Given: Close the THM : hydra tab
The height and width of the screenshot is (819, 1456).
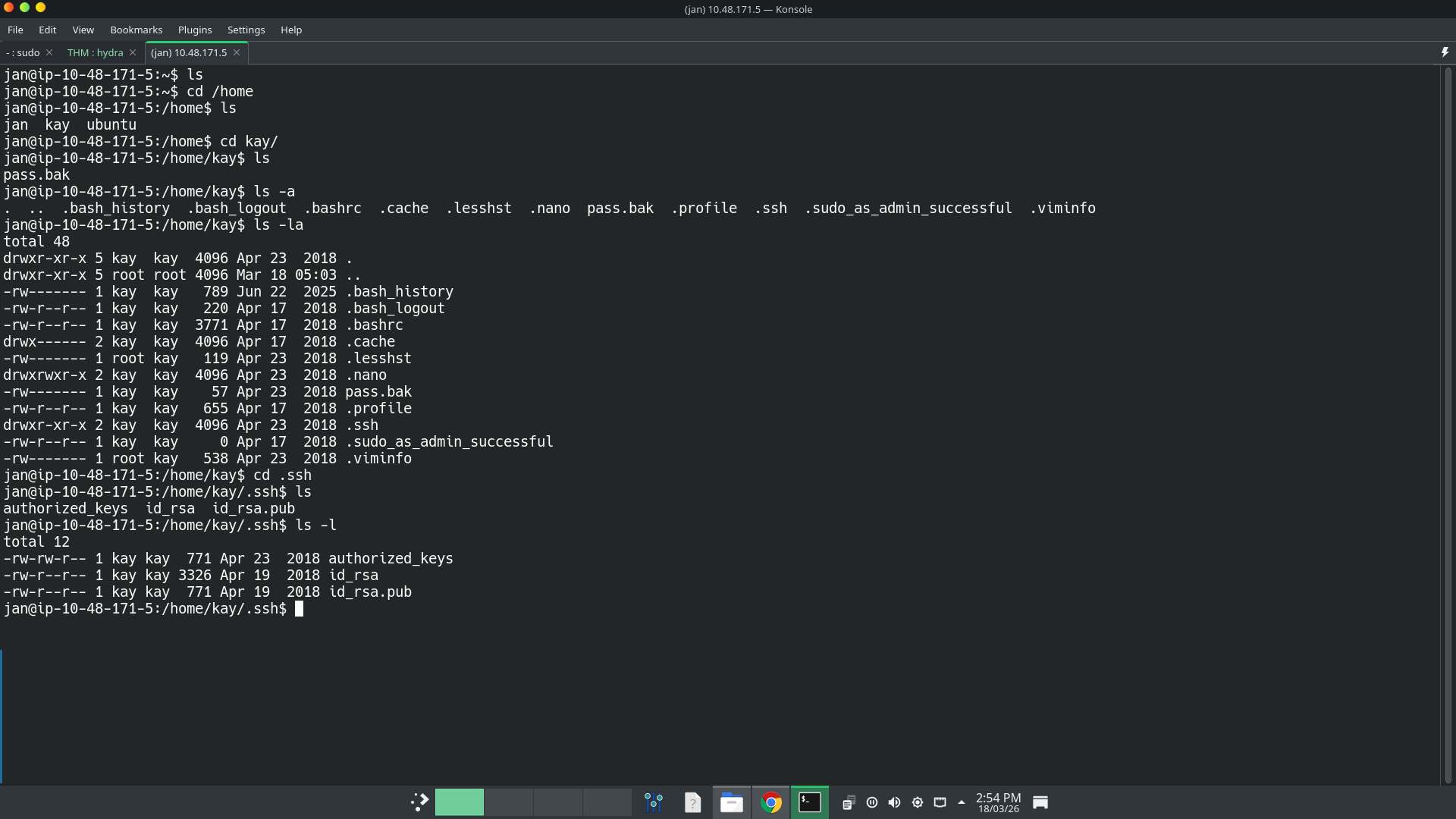Looking at the screenshot, I should [x=133, y=52].
